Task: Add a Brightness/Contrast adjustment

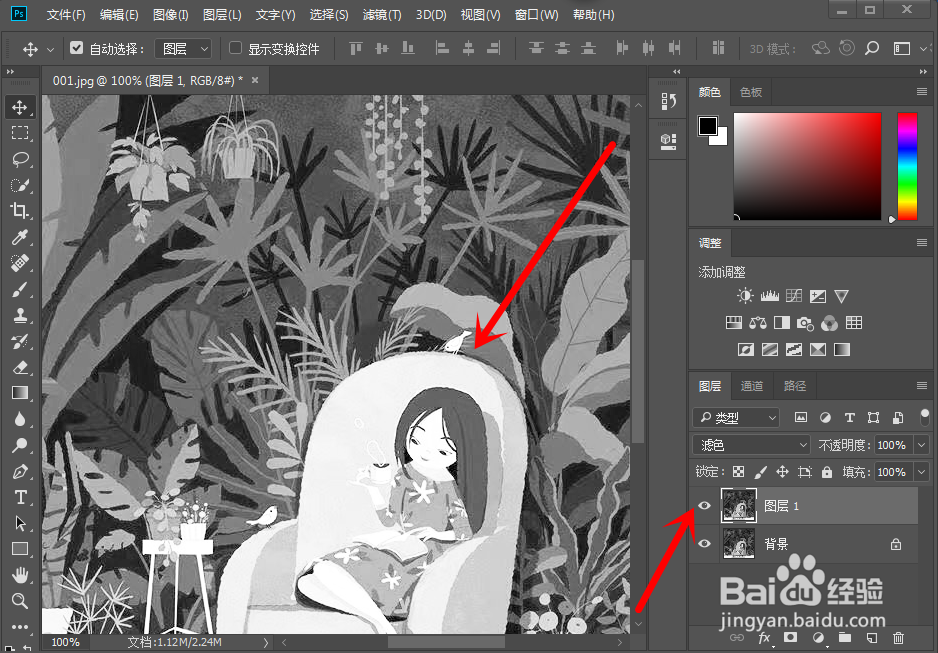Action: click(745, 296)
